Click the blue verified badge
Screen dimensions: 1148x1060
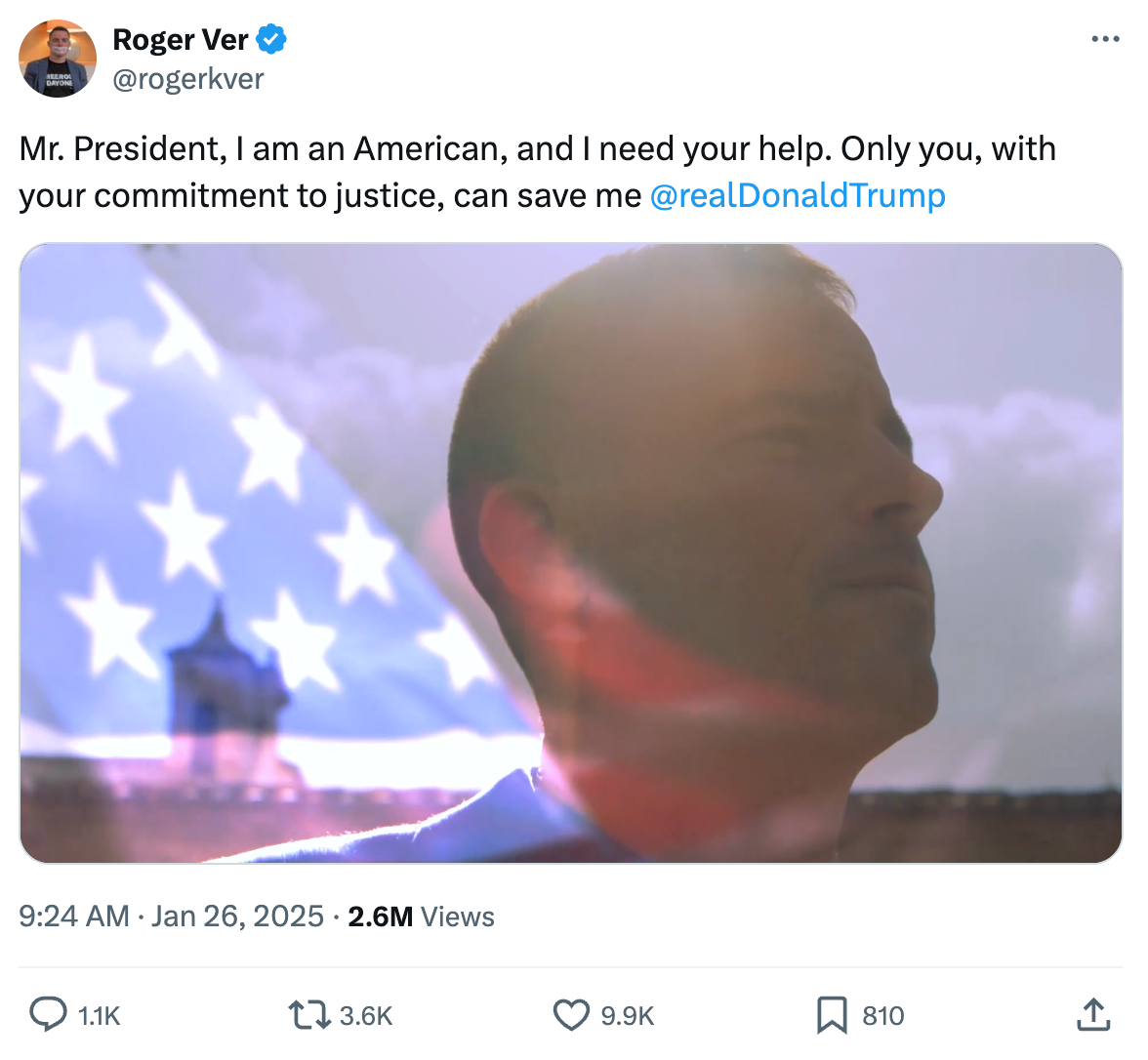(x=272, y=40)
